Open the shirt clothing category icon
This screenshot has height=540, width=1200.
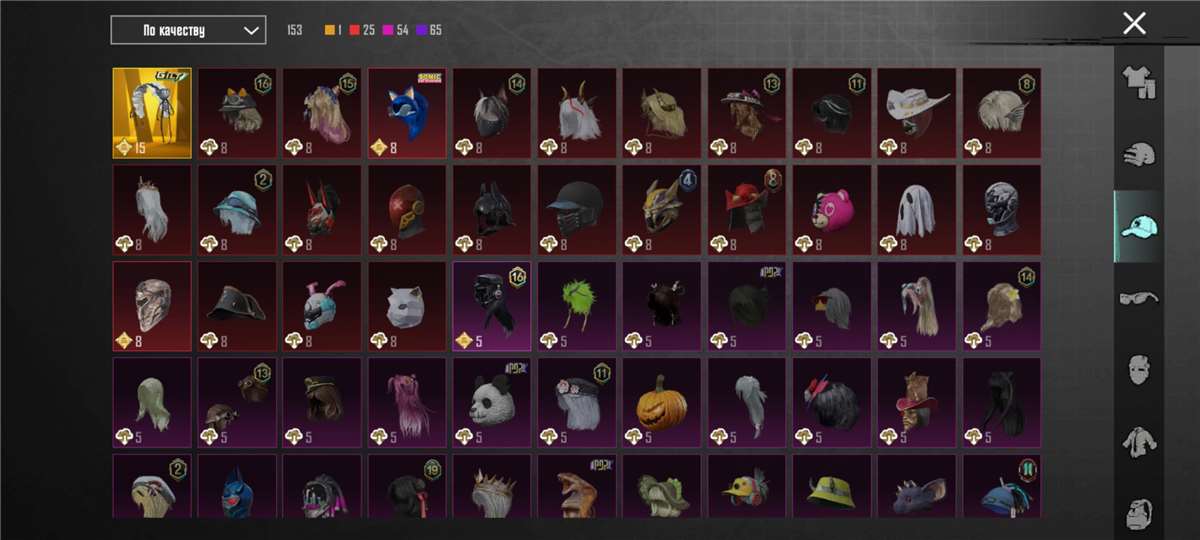tap(1138, 83)
